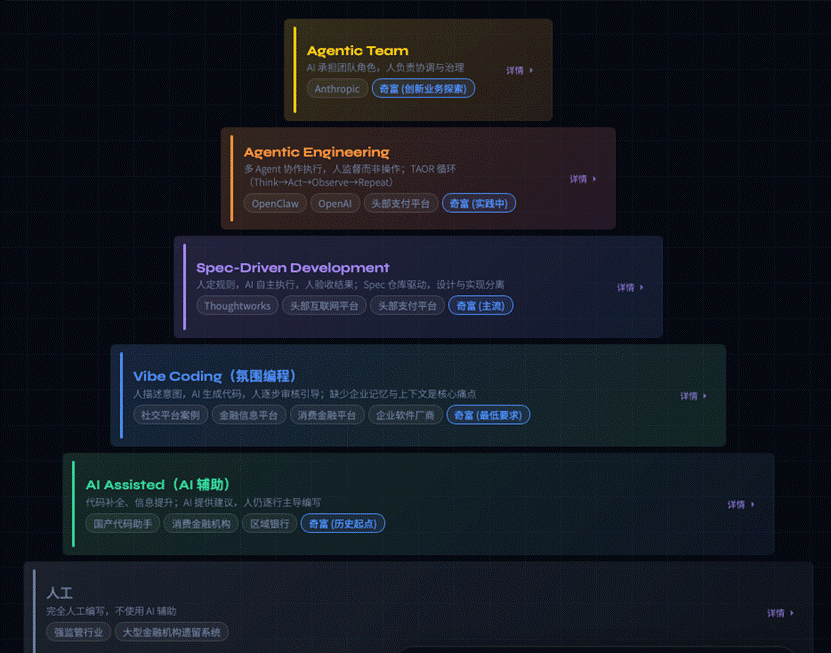Click the Agentic Engineering heading
The height and width of the screenshot is (653, 831).
pos(316,152)
